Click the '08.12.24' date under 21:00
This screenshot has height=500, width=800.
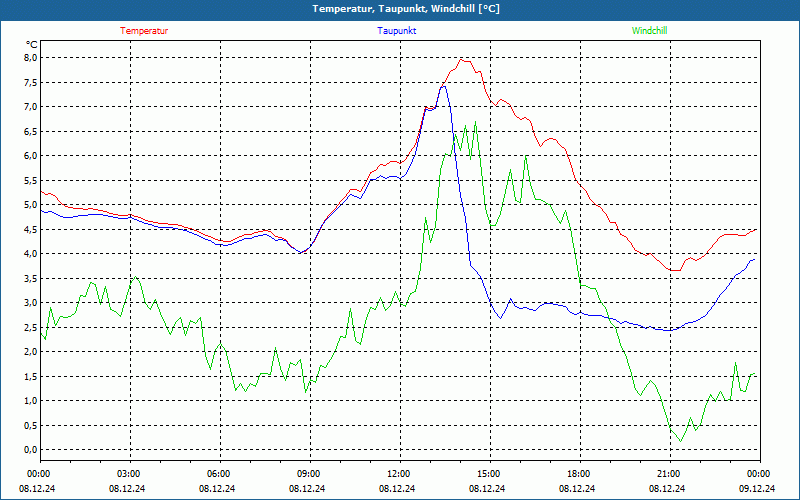(667, 488)
